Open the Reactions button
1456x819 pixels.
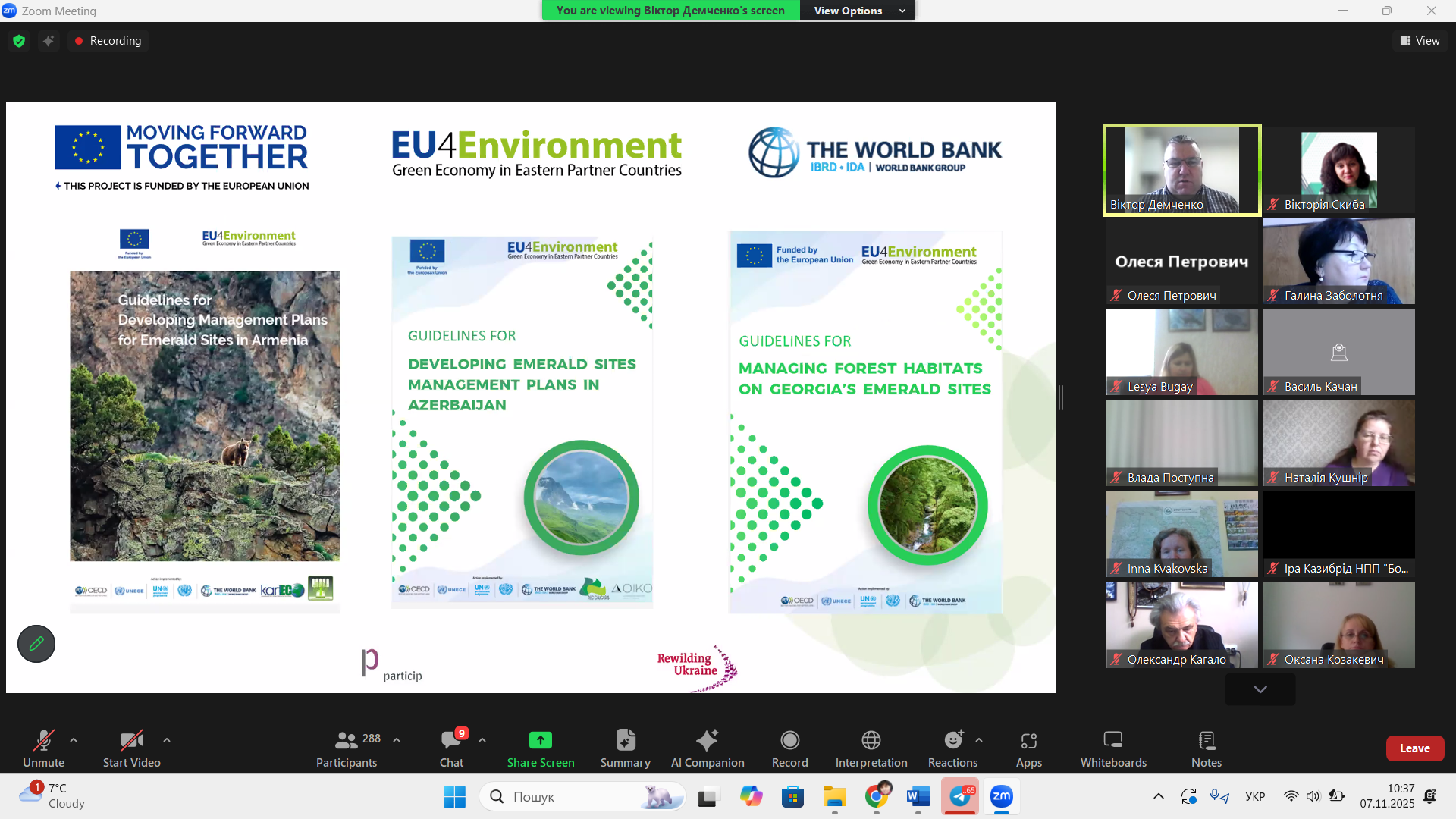point(952,748)
